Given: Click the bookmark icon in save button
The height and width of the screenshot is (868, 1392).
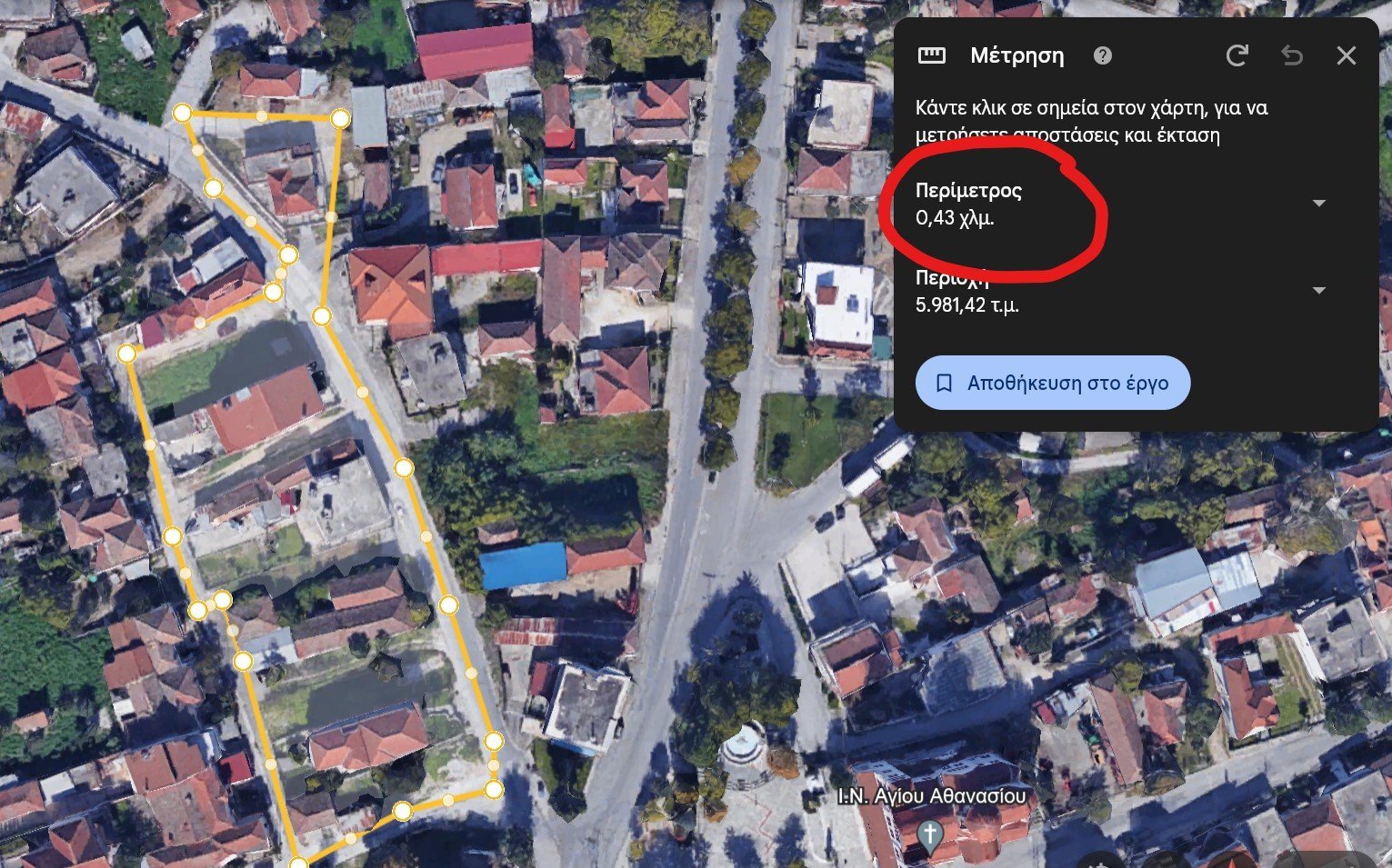Looking at the screenshot, I should (x=944, y=383).
